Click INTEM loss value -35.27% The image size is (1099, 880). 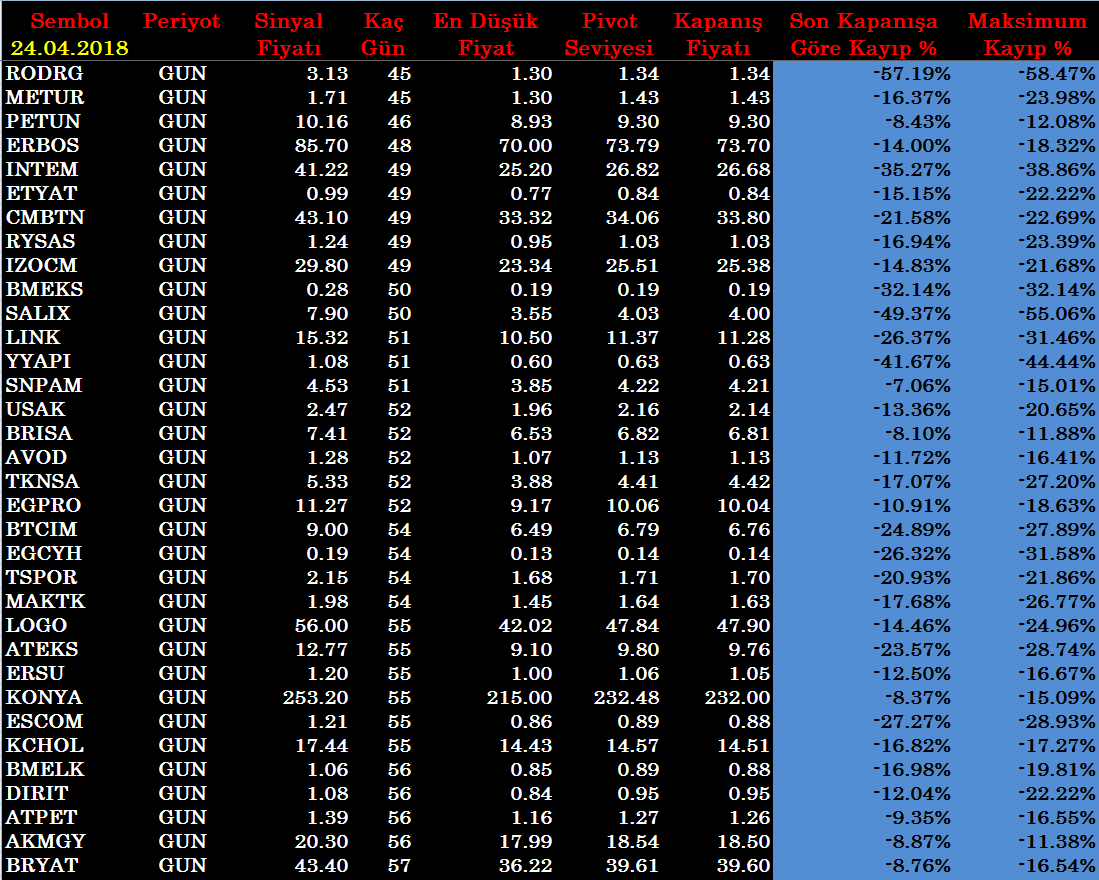point(912,170)
